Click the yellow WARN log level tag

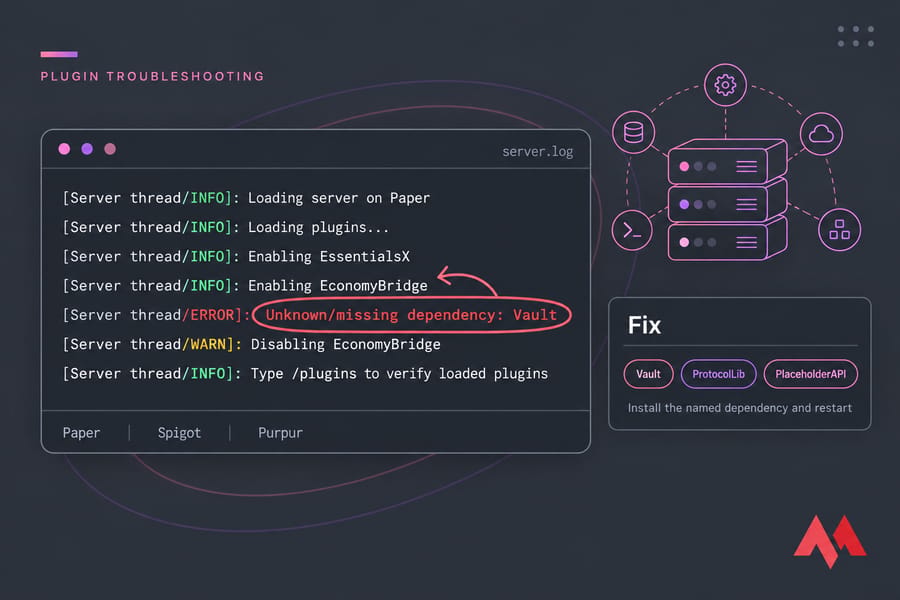[x=208, y=344]
